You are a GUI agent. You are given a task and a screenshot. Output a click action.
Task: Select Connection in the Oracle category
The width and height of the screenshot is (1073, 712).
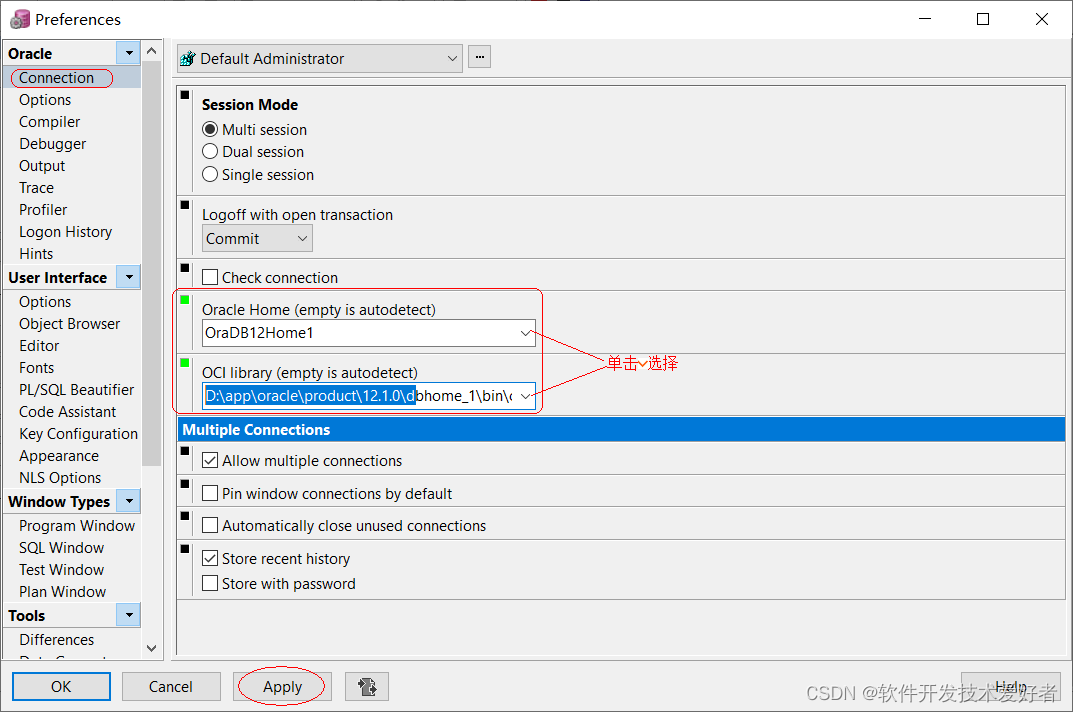pos(57,78)
